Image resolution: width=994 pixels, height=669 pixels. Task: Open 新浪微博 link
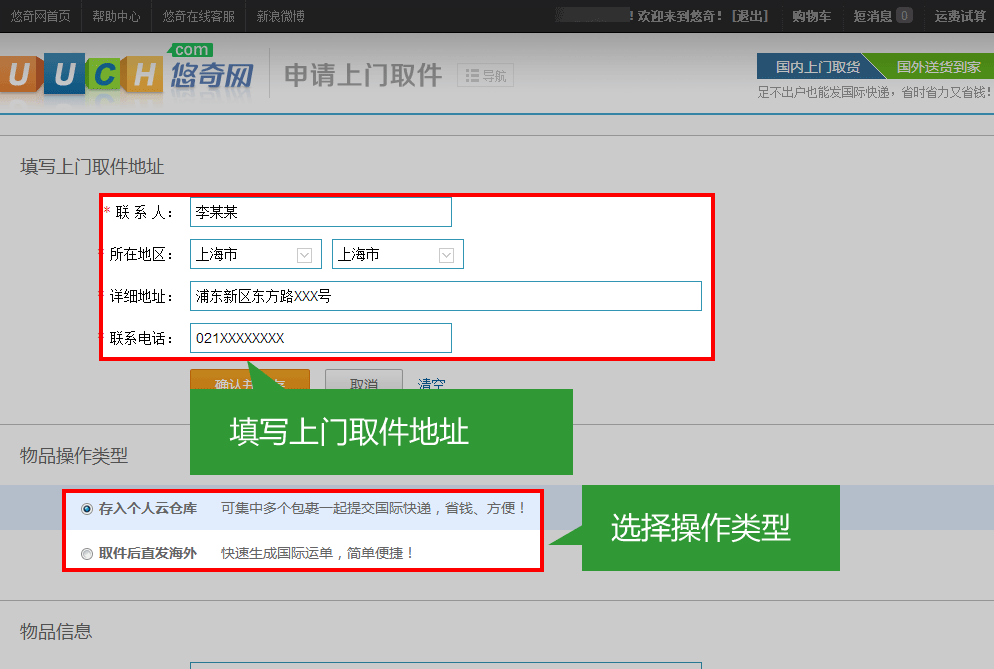[x=280, y=16]
